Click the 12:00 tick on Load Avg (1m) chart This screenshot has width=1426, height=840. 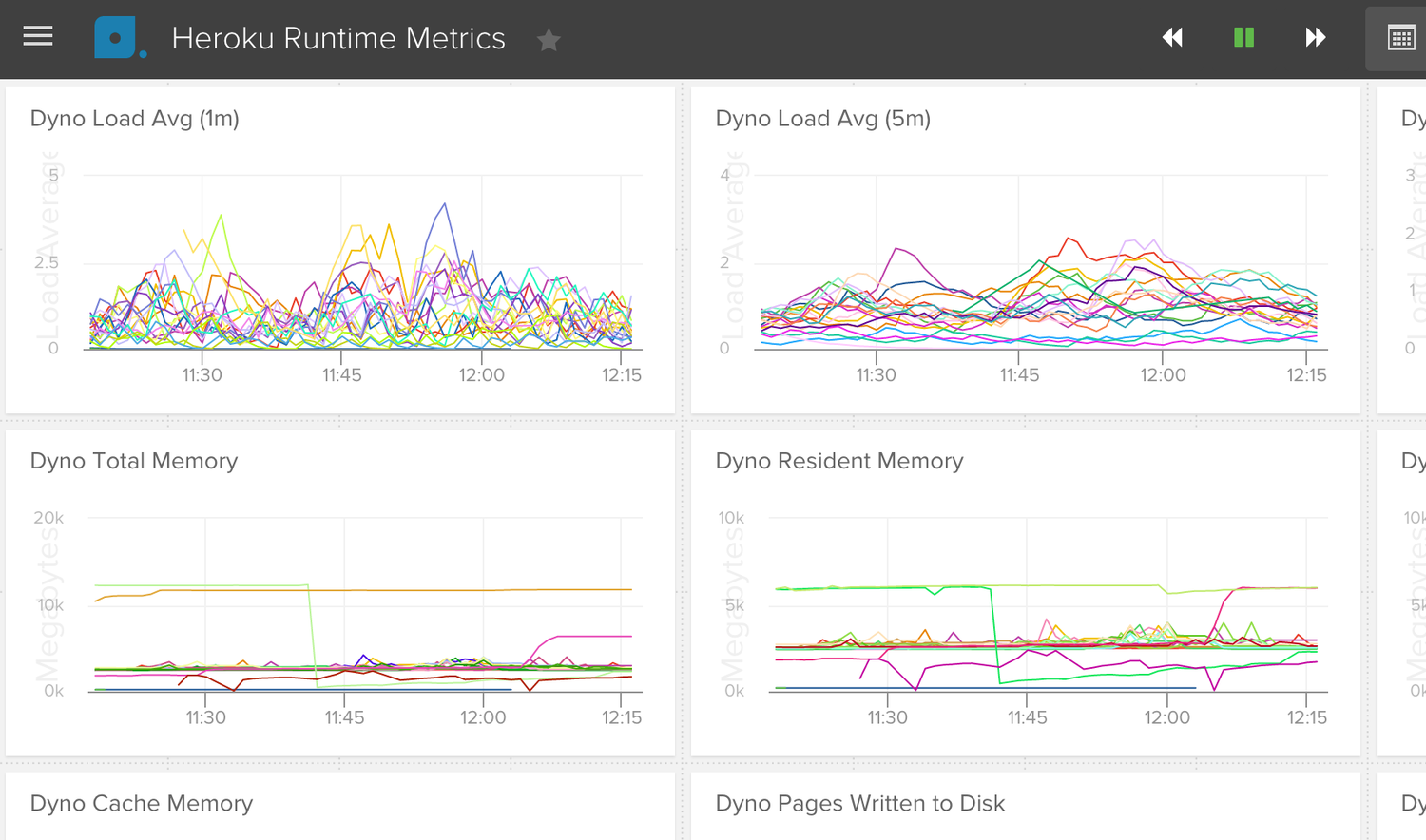click(482, 375)
